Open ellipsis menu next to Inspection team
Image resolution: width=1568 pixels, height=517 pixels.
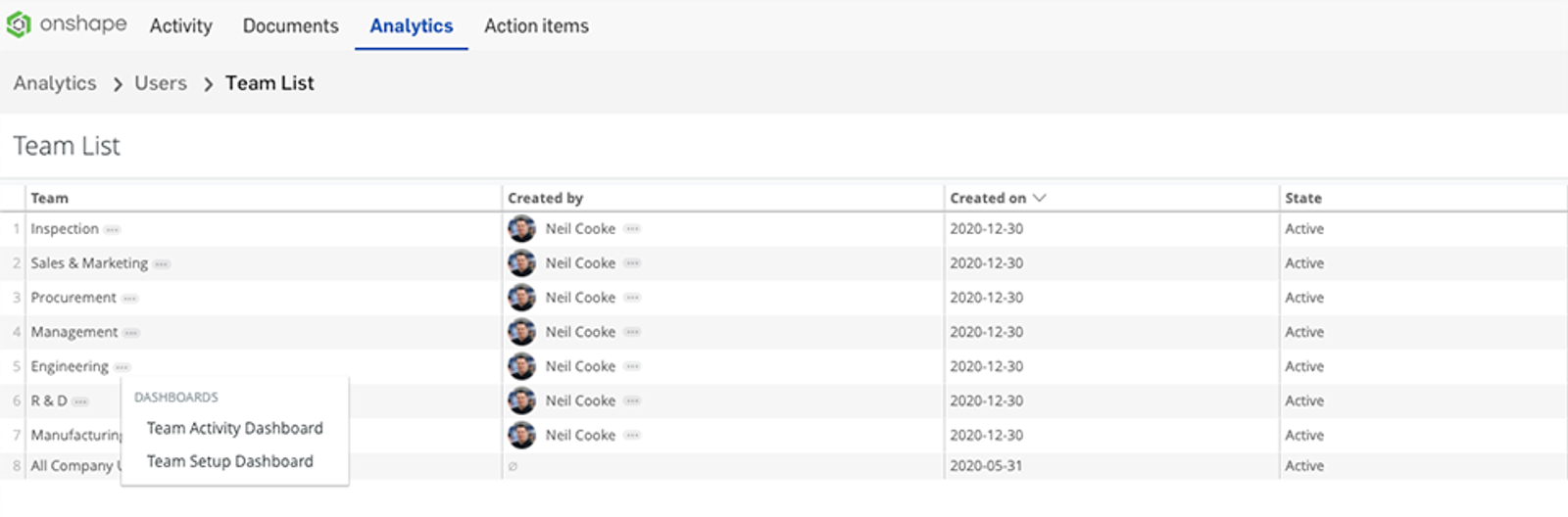point(113,230)
